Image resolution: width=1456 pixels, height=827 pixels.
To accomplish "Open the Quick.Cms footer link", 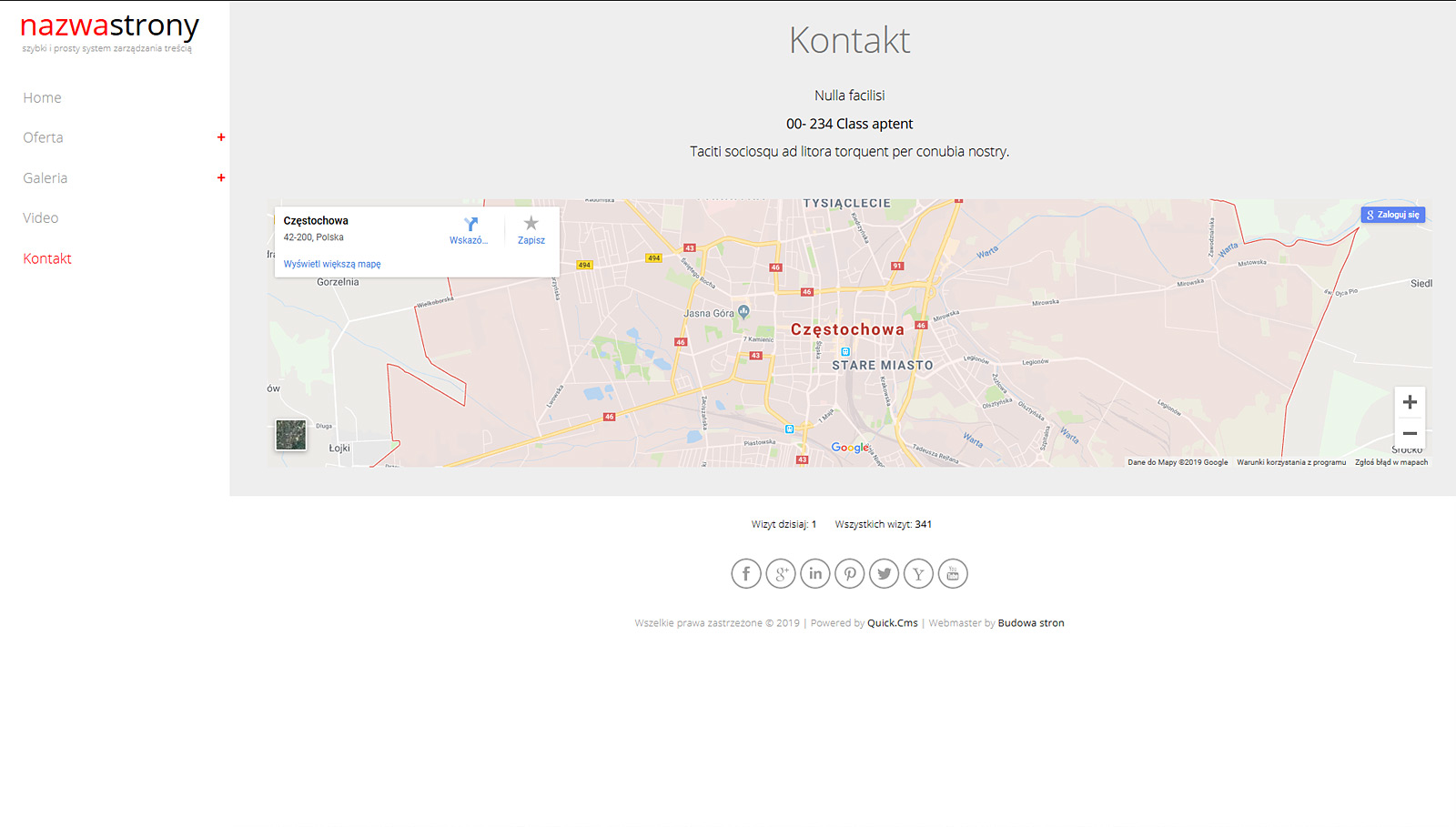I will 892,623.
